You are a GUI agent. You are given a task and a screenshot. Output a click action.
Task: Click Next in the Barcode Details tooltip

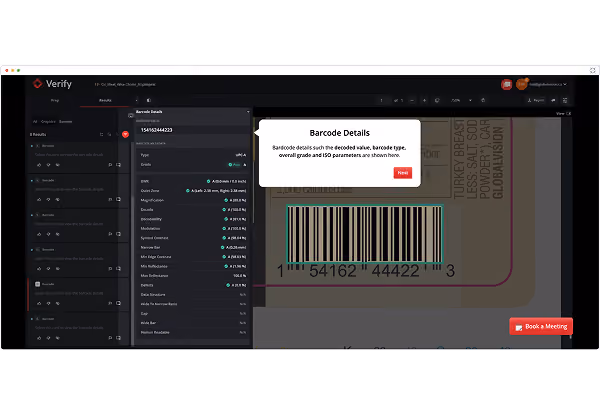[x=403, y=173]
